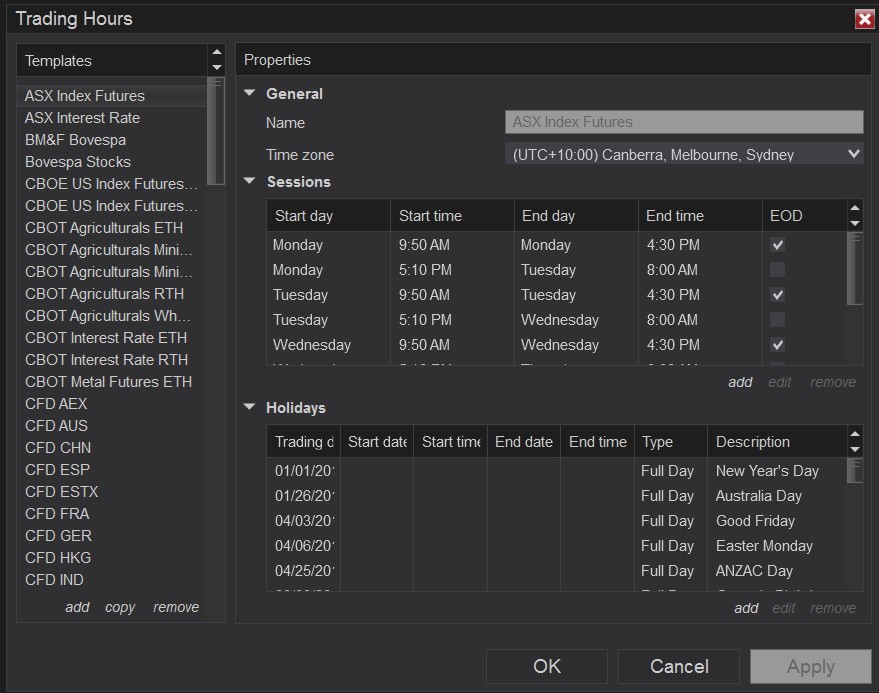Close the Trading Hours dialog window
The image size is (879, 693).
(864, 19)
